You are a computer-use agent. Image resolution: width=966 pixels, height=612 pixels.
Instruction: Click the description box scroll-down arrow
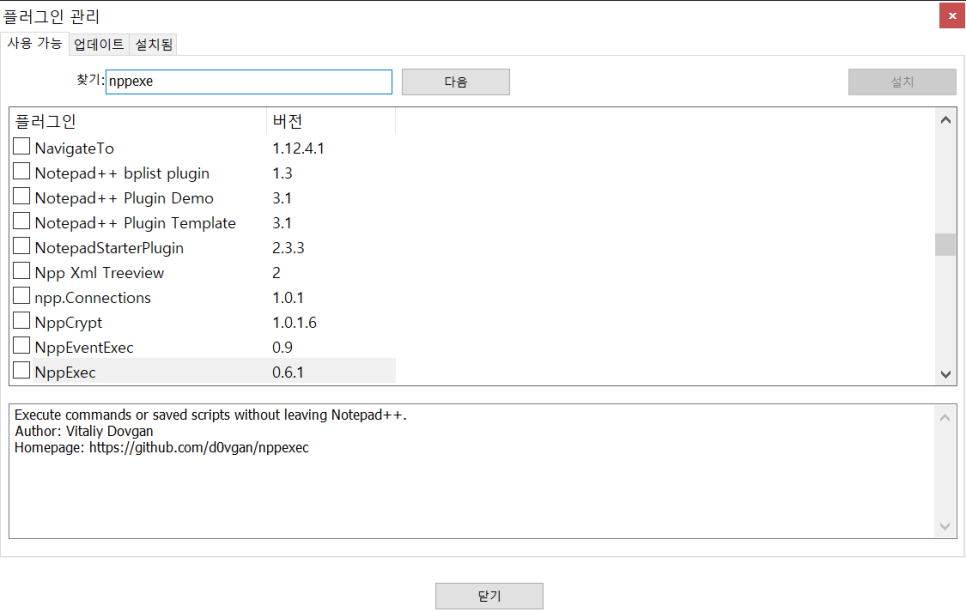point(945,526)
